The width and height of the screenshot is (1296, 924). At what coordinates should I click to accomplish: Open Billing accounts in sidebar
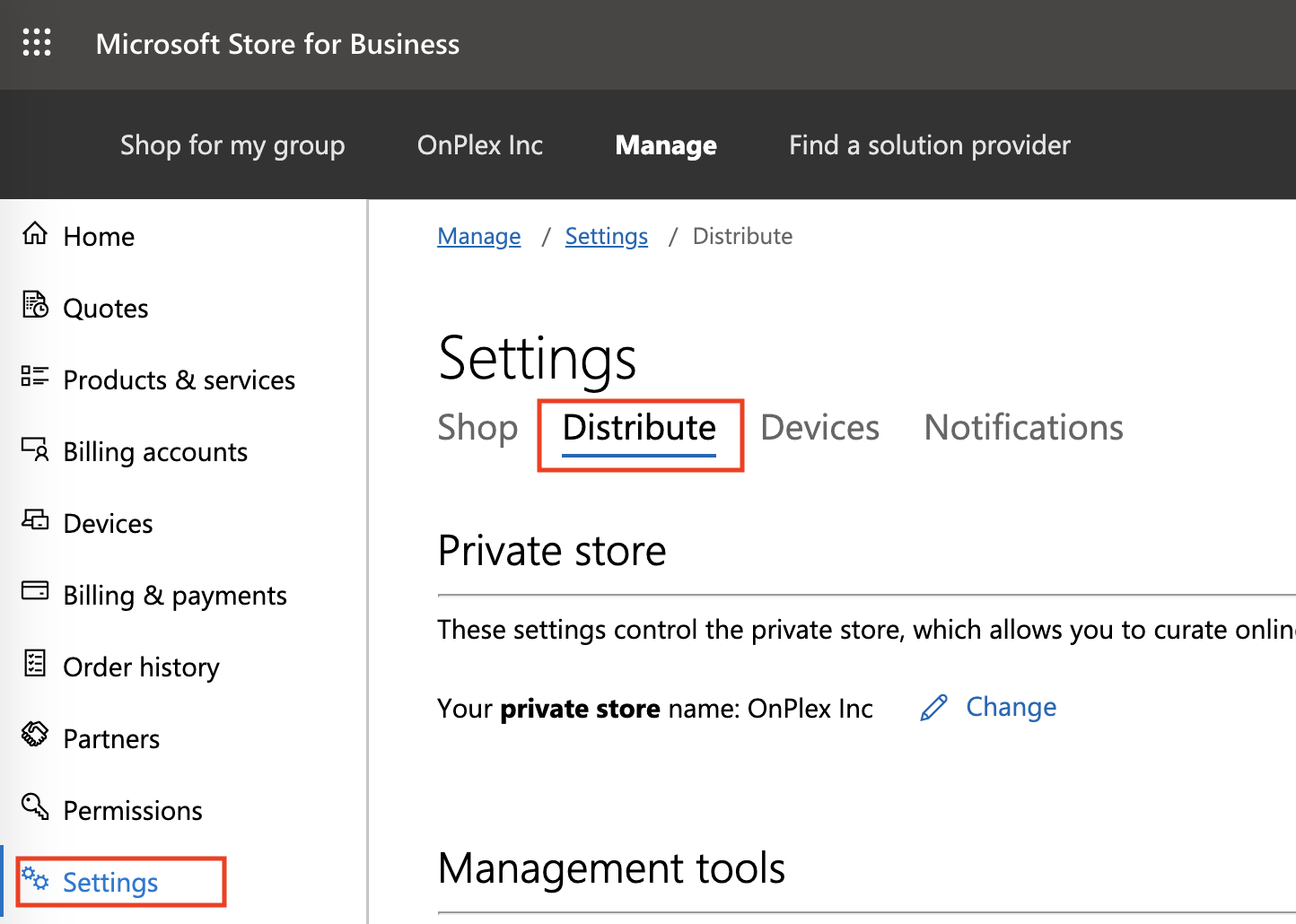155,452
